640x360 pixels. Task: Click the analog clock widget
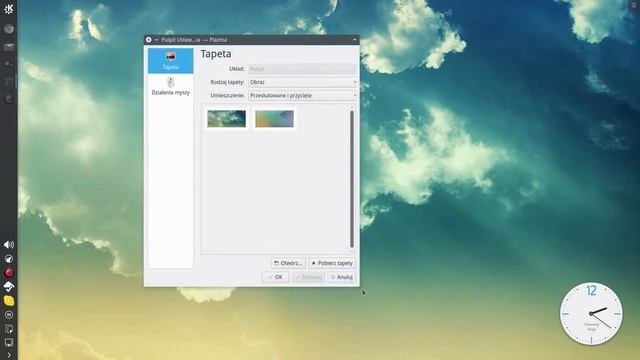pos(591,313)
